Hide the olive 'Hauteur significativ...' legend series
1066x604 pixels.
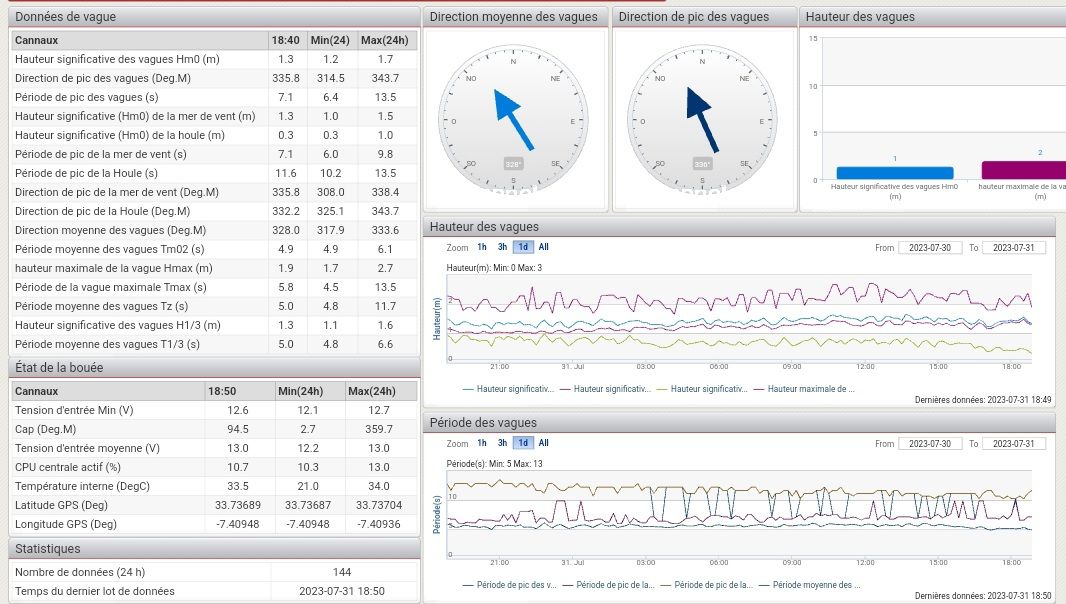point(708,389)
